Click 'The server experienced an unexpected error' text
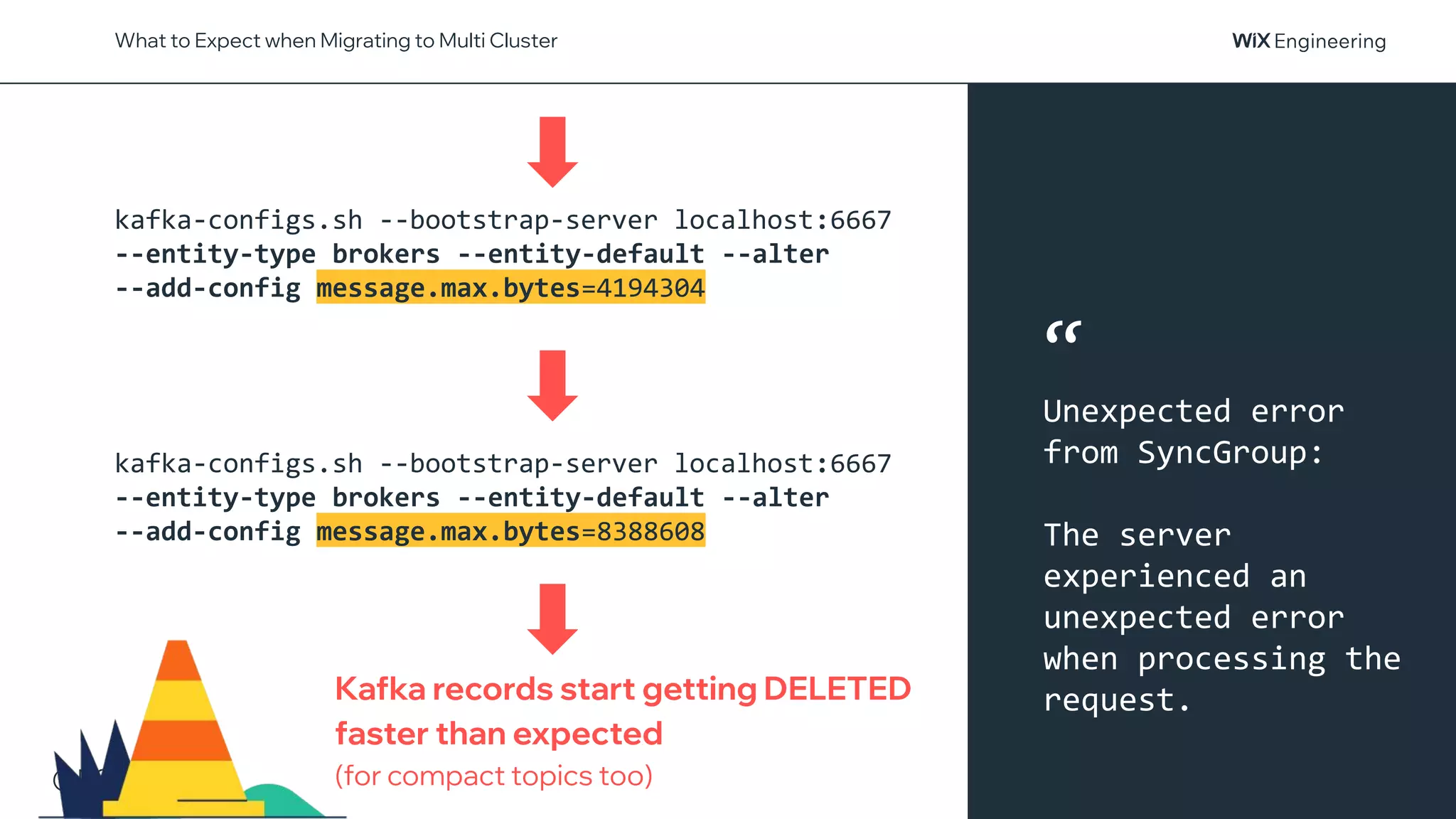1456x819 pixels. (x=1194, y=576)
